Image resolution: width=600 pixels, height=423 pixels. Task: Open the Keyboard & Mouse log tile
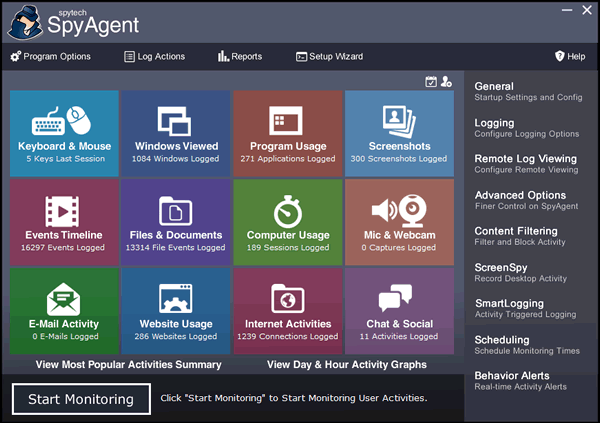[64, 133]
